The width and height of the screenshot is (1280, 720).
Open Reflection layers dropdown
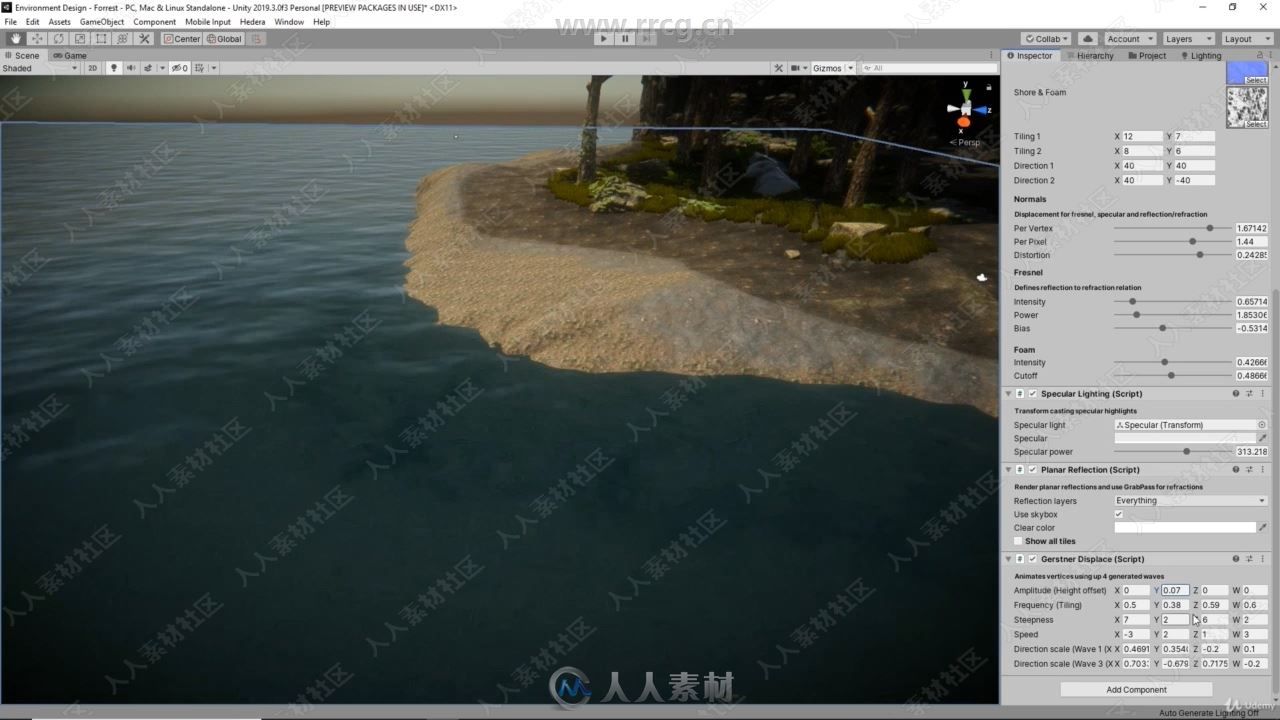(1190, 501)
